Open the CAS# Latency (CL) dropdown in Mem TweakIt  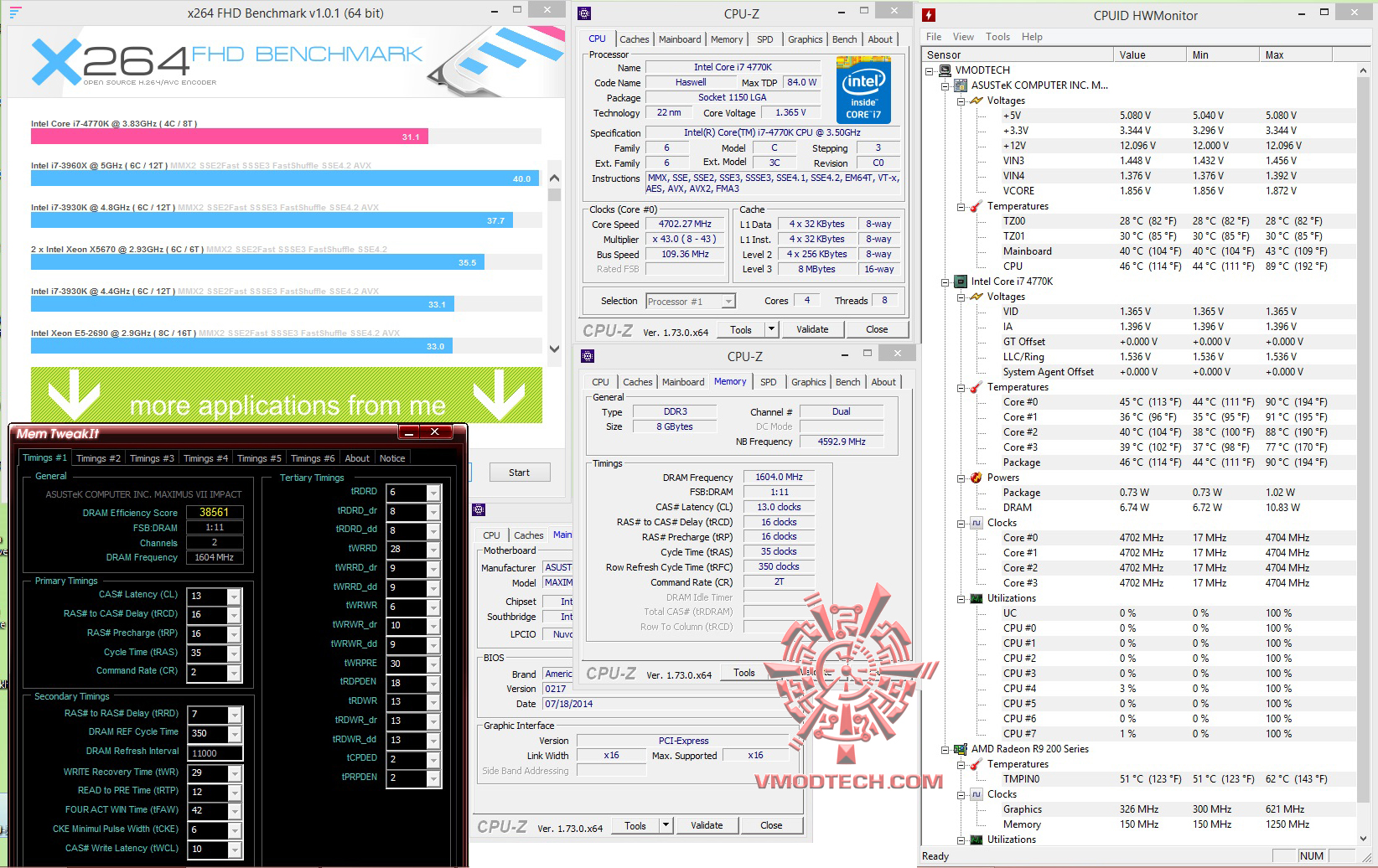[x=234, y=597]
